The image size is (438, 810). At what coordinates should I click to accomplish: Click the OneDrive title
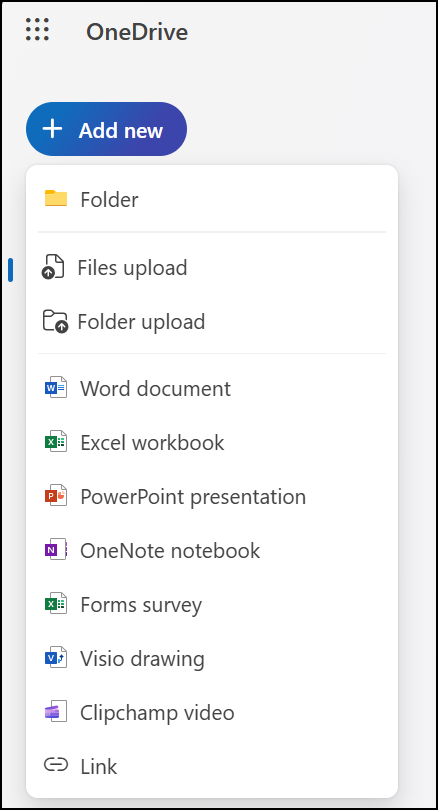137,32
